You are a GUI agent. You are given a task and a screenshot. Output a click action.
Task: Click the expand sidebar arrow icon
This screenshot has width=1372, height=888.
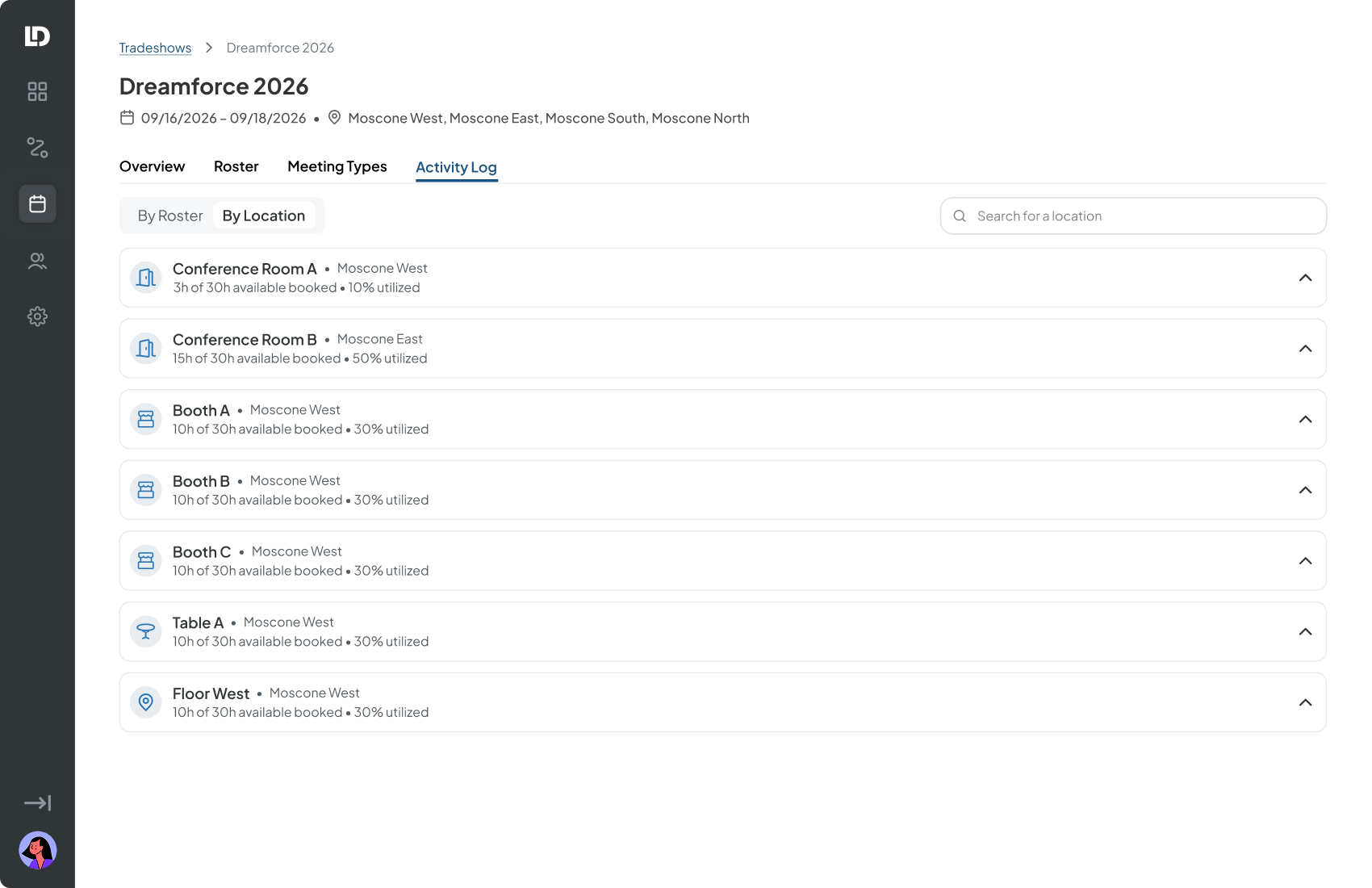tap(37, 802)
